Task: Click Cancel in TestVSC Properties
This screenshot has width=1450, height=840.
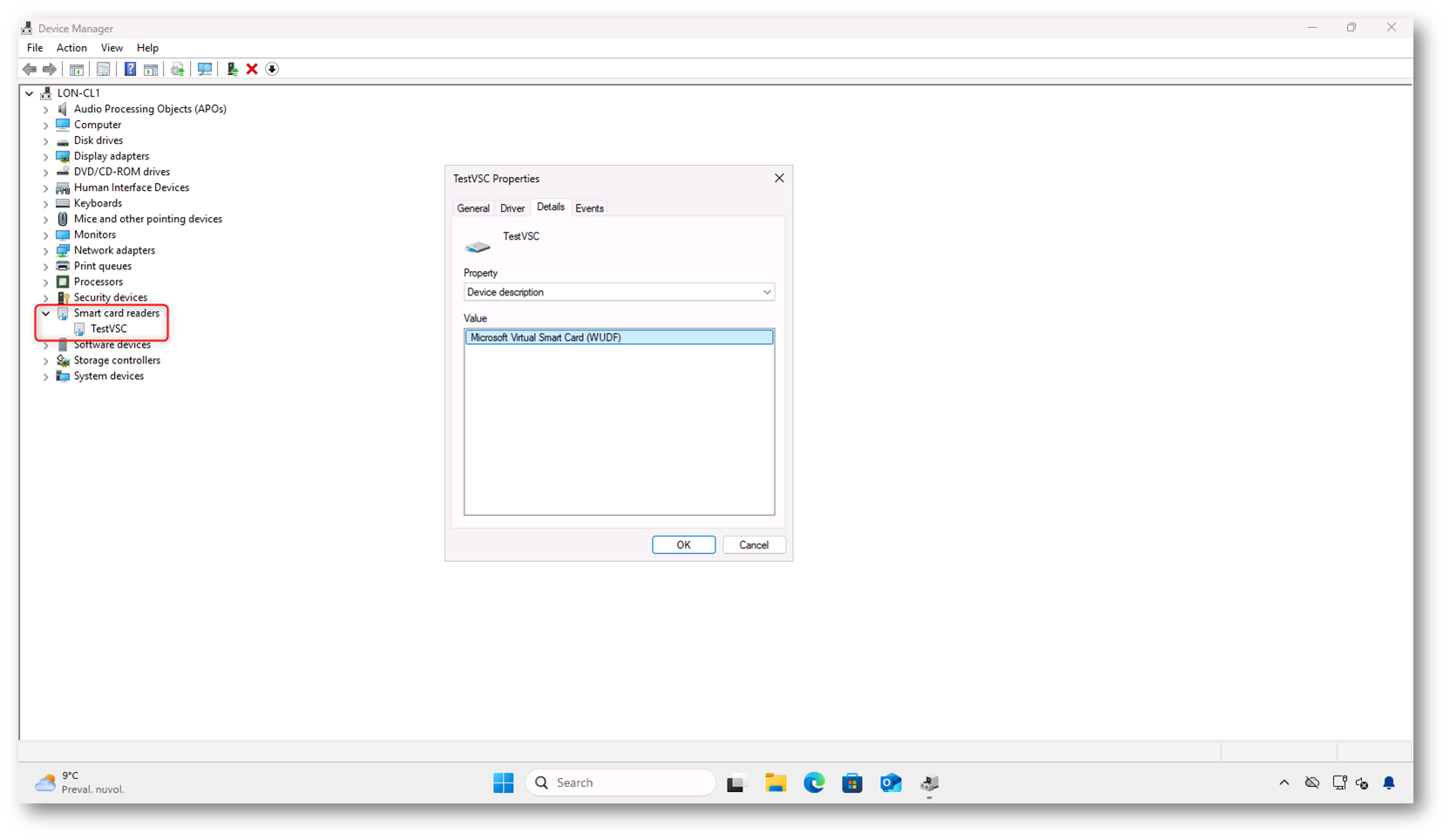Action: (x=754, y=545)
